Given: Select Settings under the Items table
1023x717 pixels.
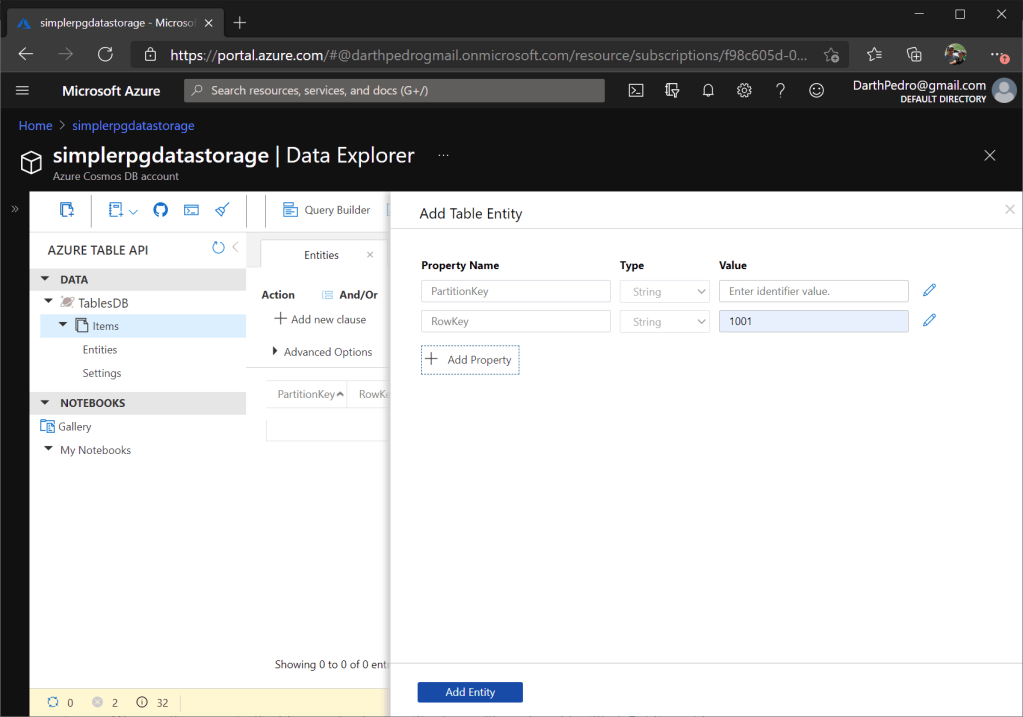Looking at the screenshot, I should tap(102, 373).
